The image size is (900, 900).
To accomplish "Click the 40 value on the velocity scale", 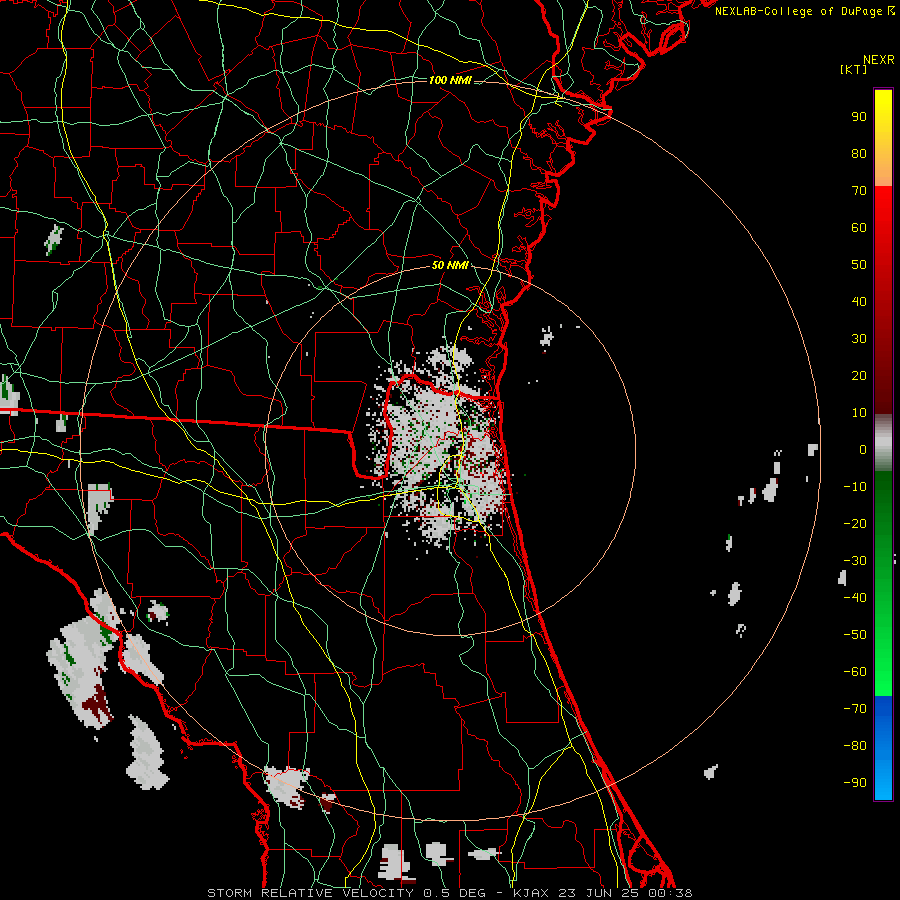I will pyautogui.click(x=859, y=302).
